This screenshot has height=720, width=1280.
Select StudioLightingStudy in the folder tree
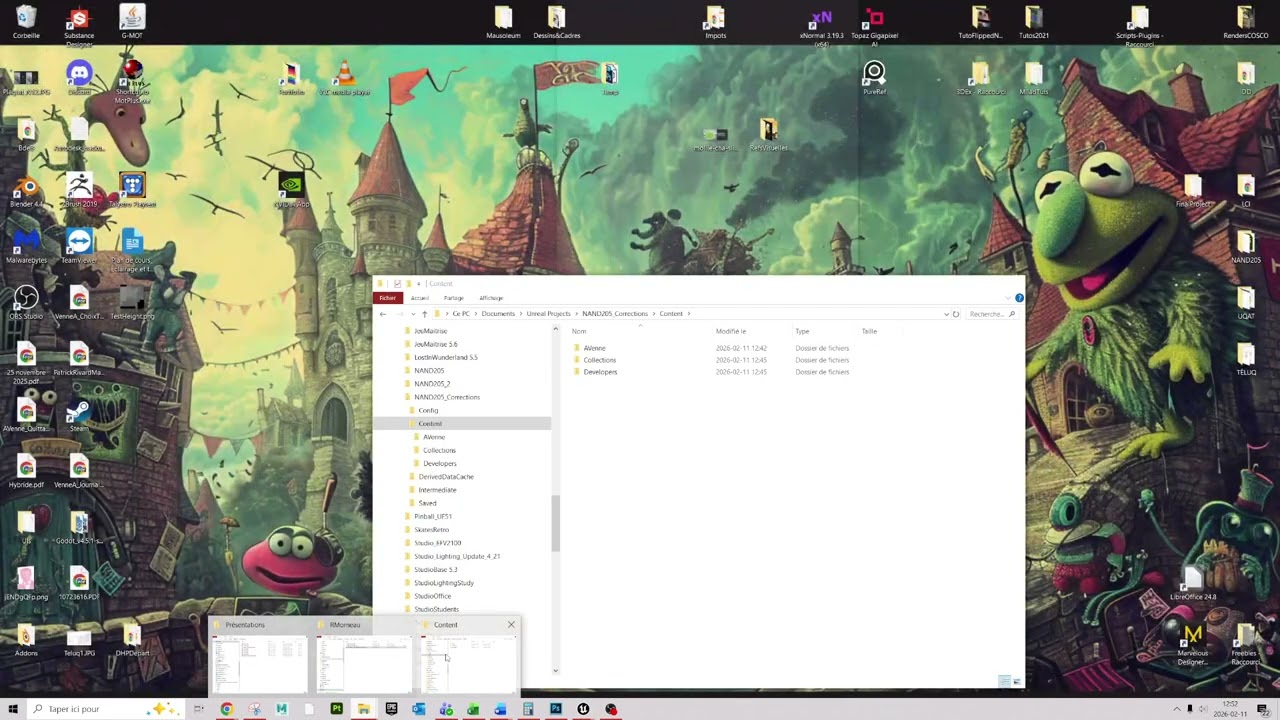444,583
